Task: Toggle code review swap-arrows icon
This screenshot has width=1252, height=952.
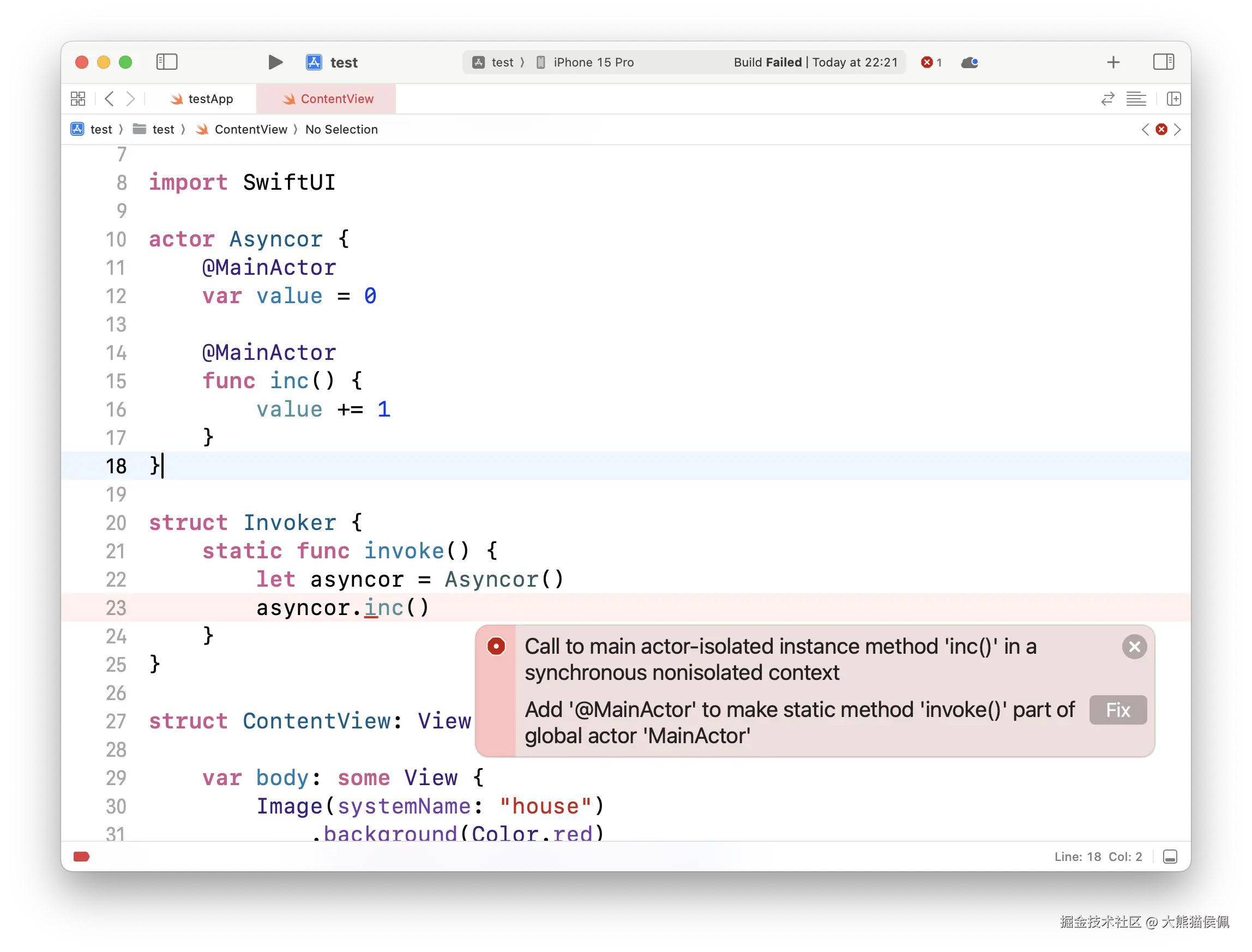Action: pyautogui.click(x=1107, y=99)
